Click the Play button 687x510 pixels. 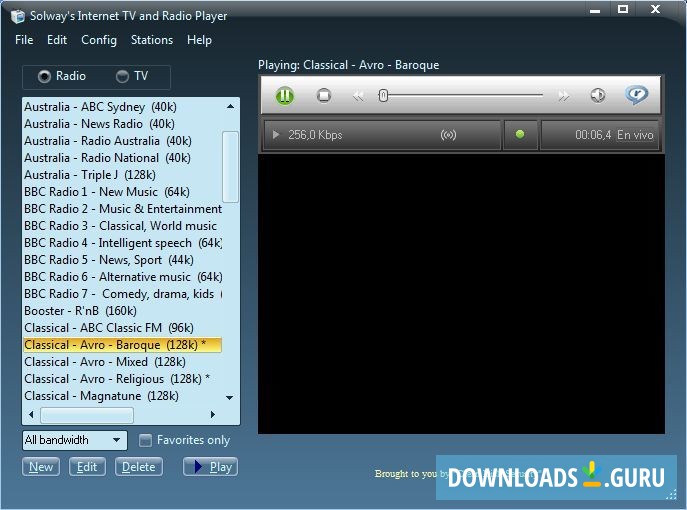(x=210, y=467)
